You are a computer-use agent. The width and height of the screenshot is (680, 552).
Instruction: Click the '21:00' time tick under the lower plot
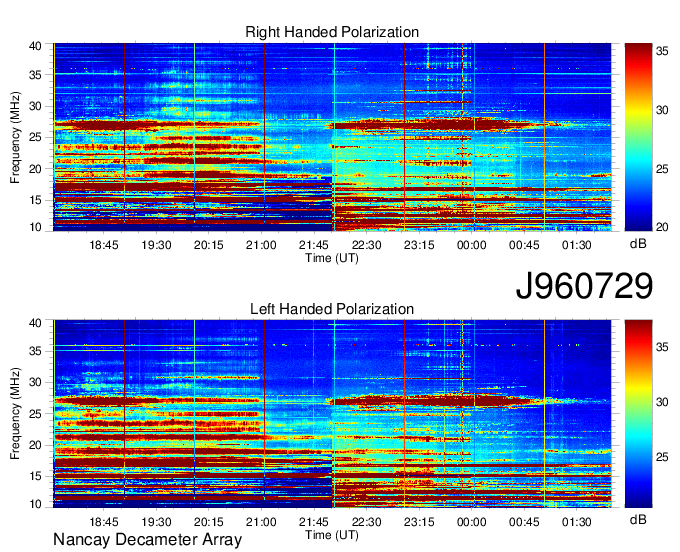pos(261,522)
